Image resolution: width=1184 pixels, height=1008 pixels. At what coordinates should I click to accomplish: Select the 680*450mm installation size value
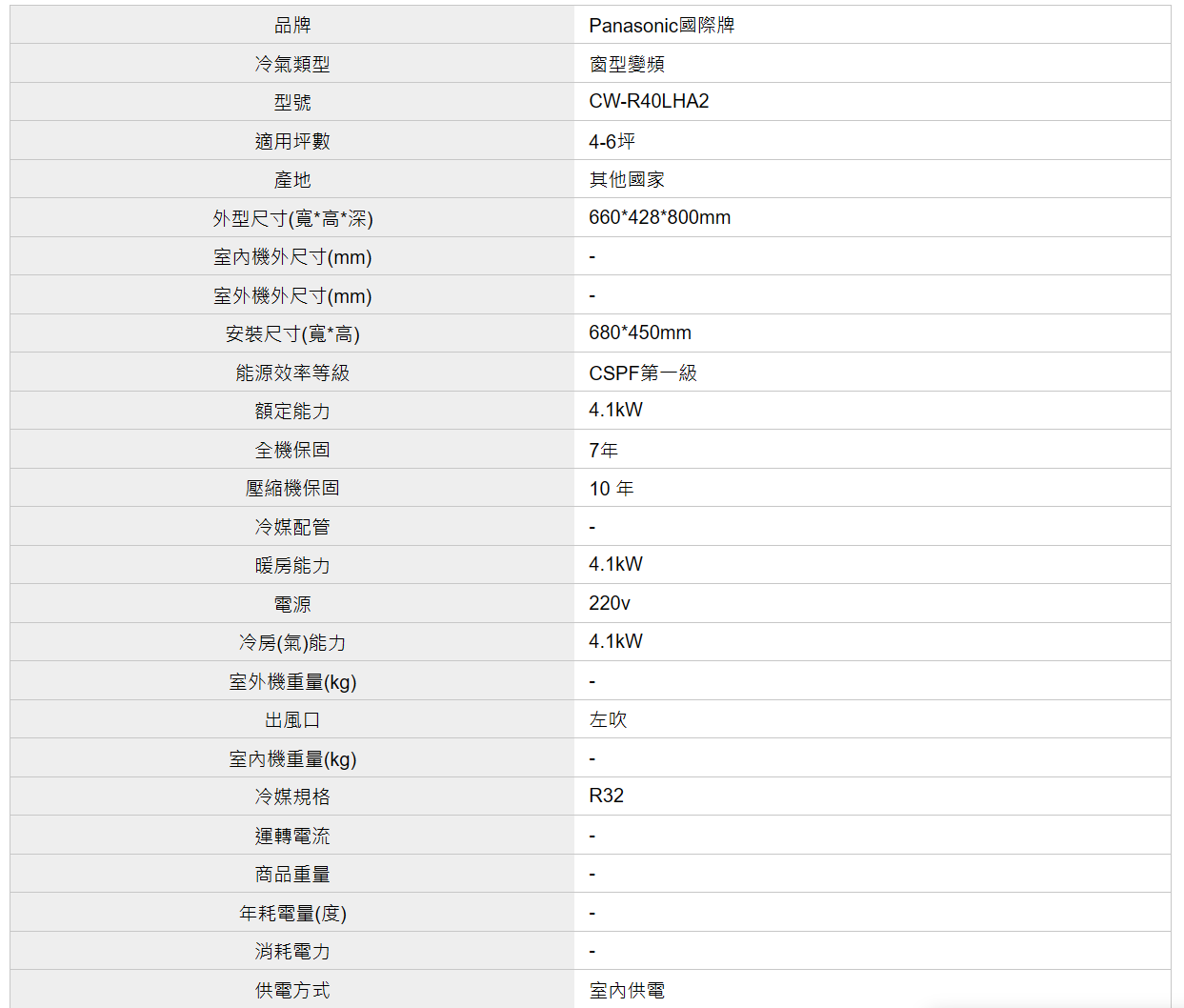click(639, 333)
